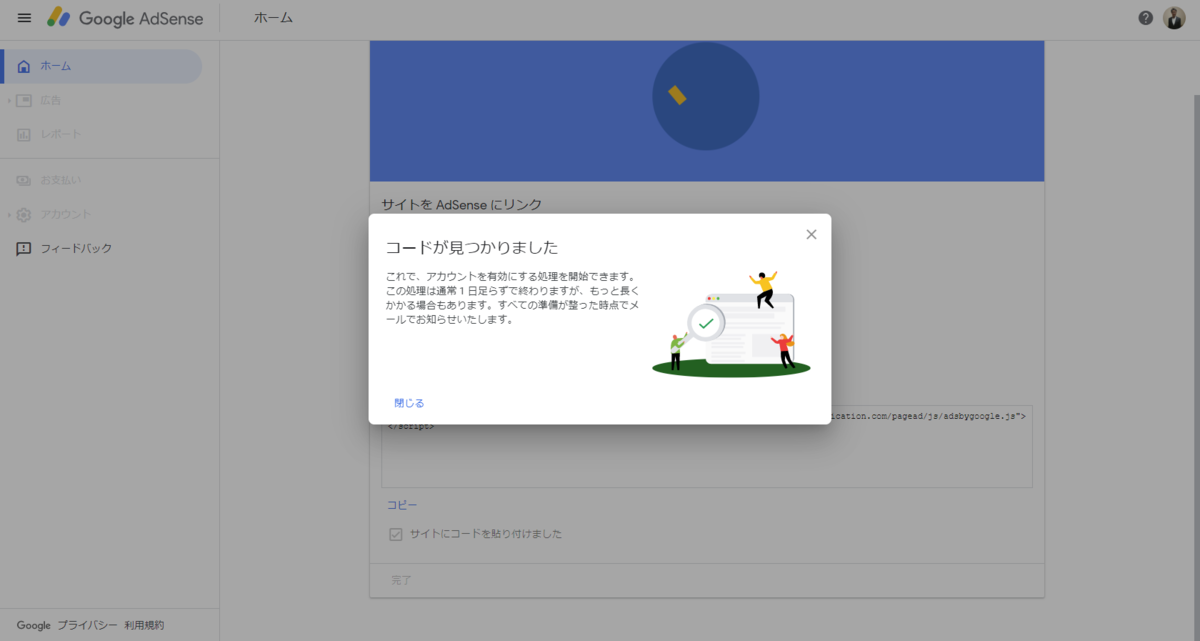Select the レポート sidebar menu item
The width and height of the screenshot is (1200, 641).
point(101,134)
